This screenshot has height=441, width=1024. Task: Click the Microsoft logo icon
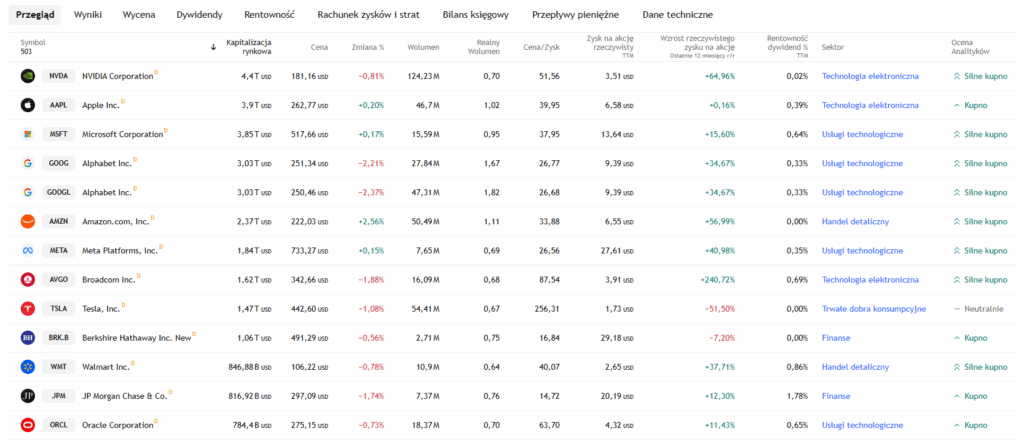point(28,133)
